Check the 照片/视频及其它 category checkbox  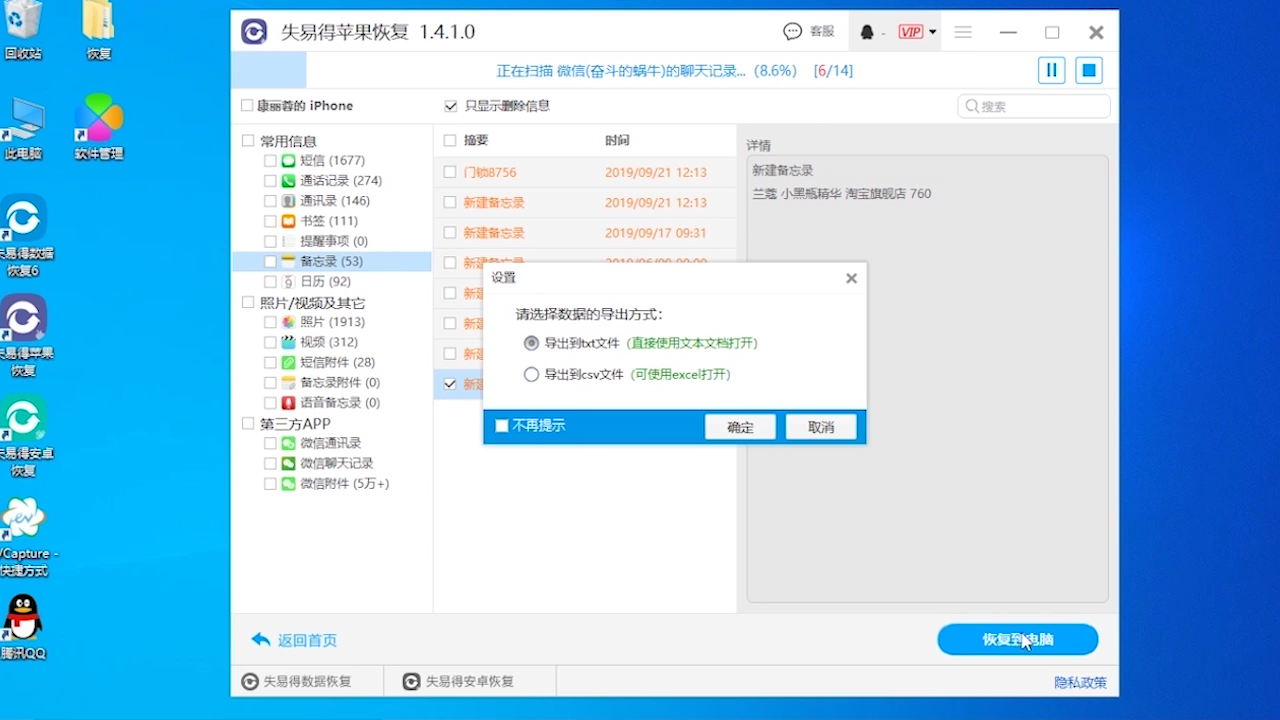pos(248,302)
